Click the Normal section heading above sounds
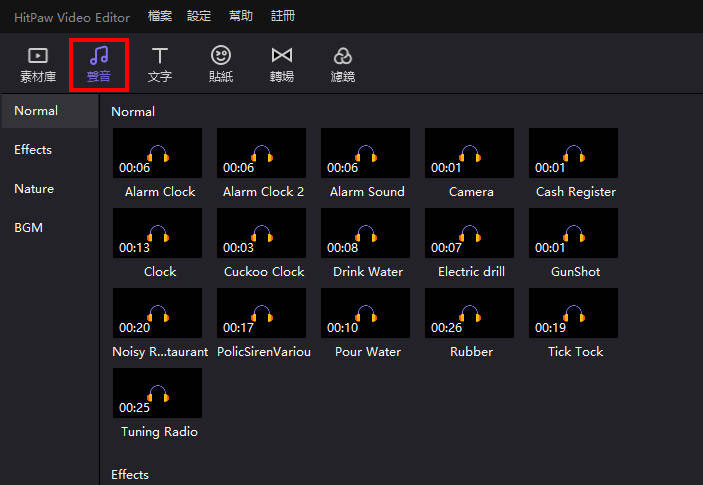The width and height of the screenshot is (703, 485). coord(133,112)
